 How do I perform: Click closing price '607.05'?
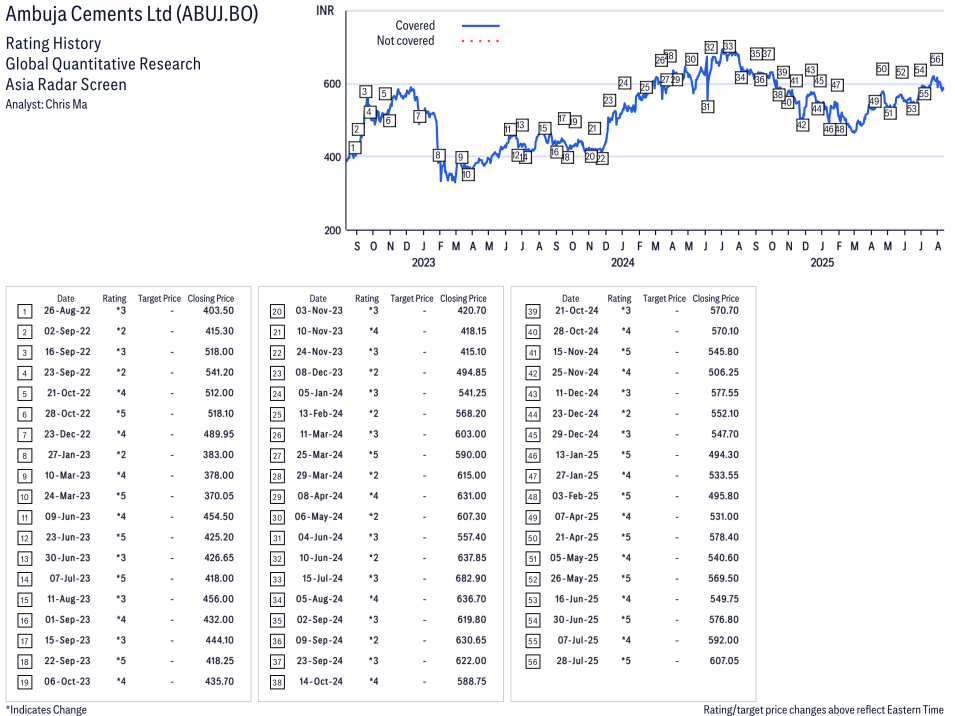pyautogui.click(x=724, y=661)
